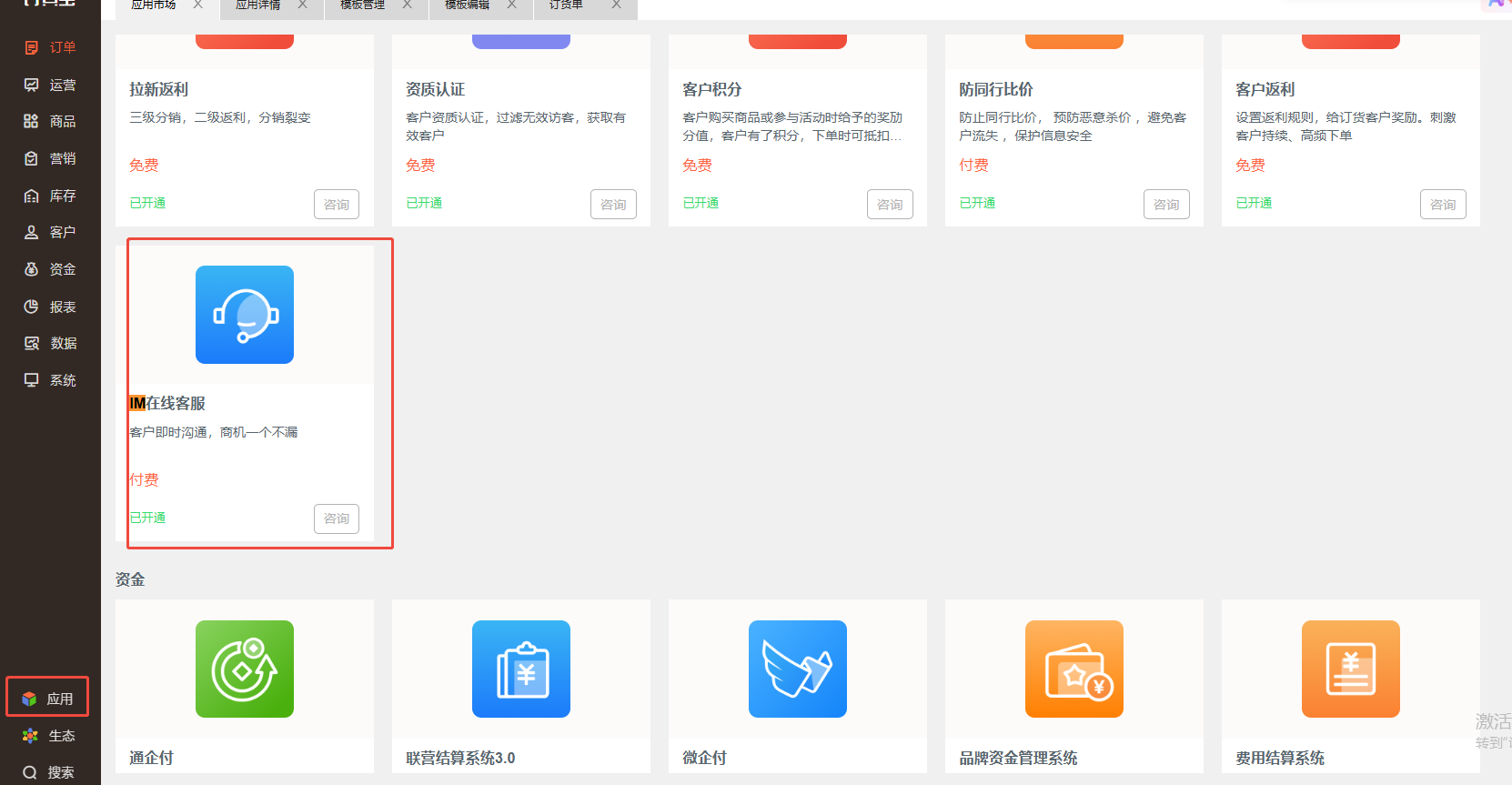This screenshot has width=1512, height=785.
Task: Switch to the 模板管理 tab
Action: pos(363,5)
